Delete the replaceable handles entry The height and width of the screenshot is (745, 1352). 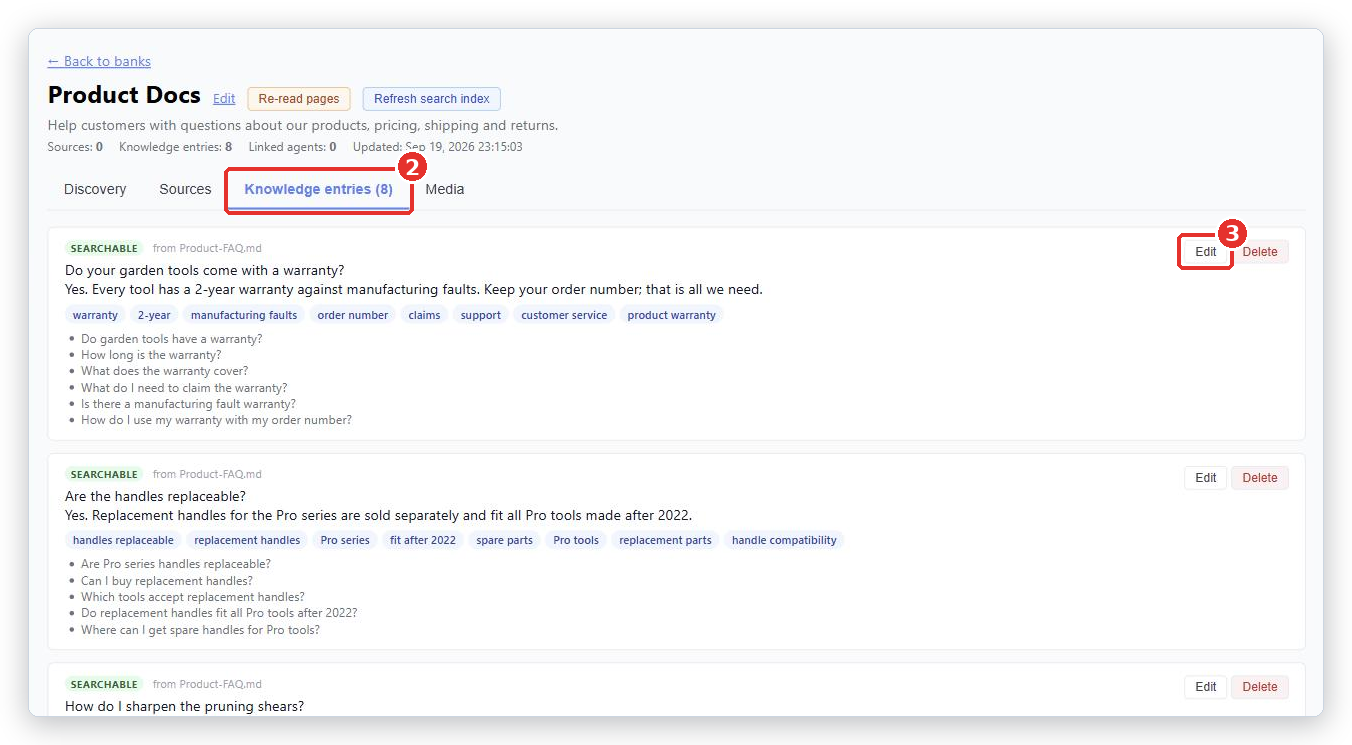[x=1260, y=478]
